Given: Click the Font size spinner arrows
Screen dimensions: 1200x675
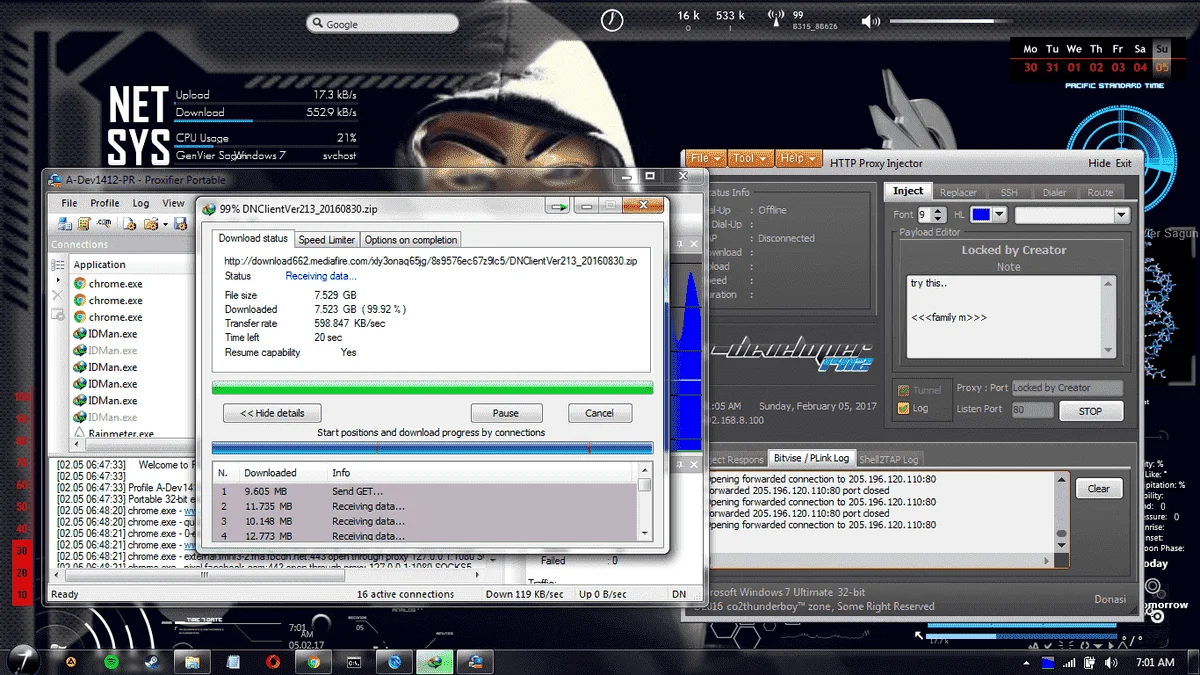Looking at the screenshot, I should (938, 214).
